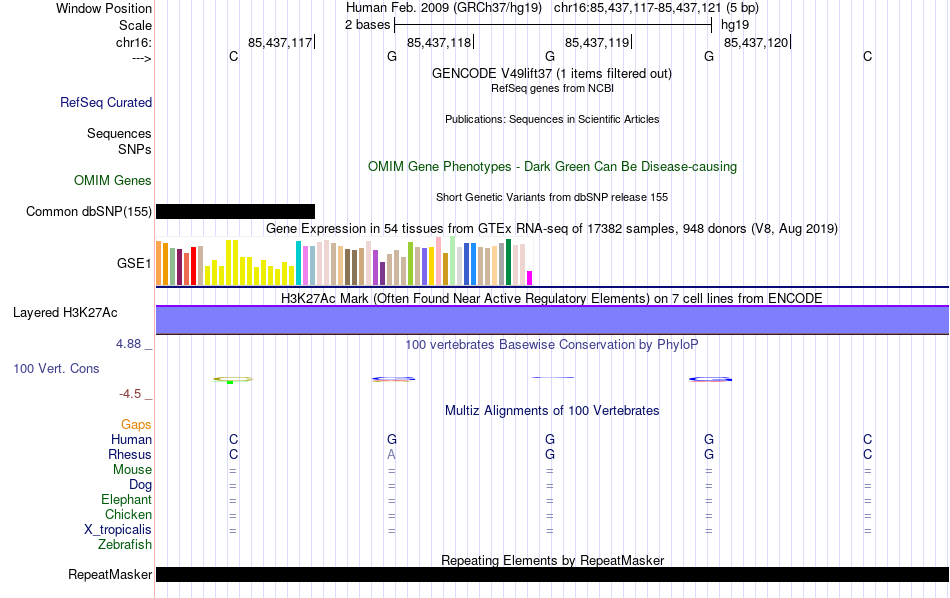Click the PhyloP lower value -4.5

(x=130, y=394)
